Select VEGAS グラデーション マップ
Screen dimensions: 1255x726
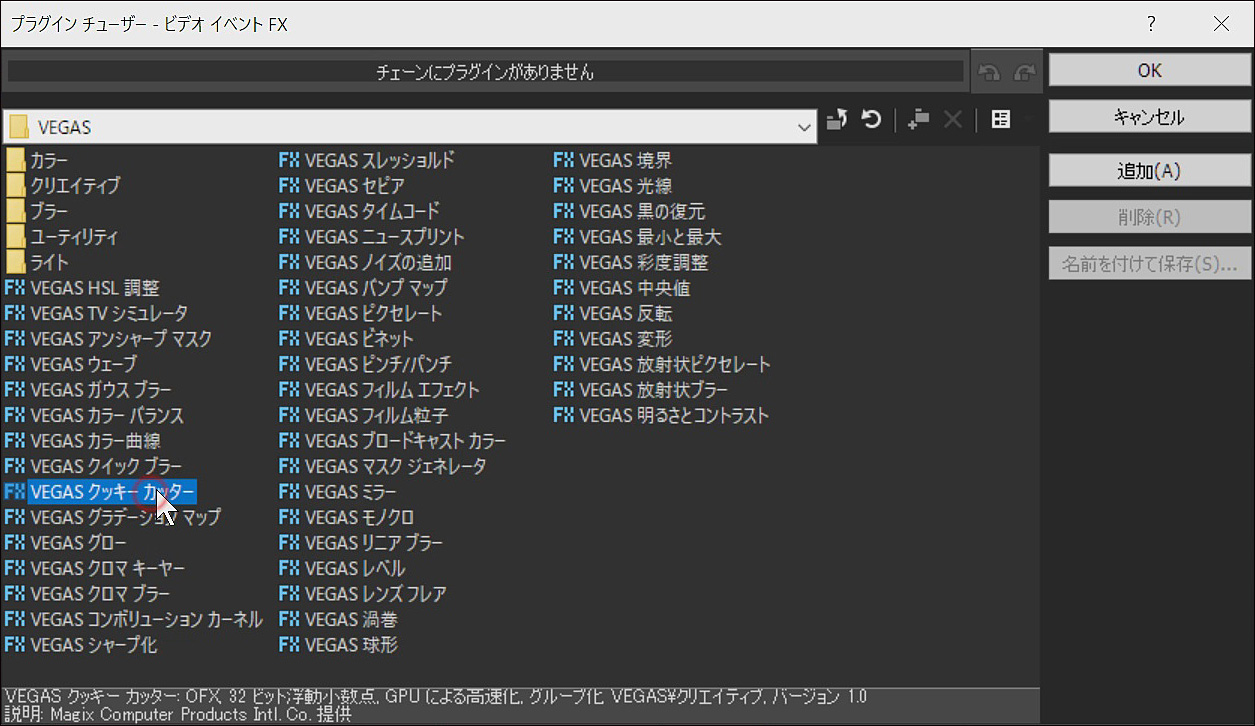113,518
